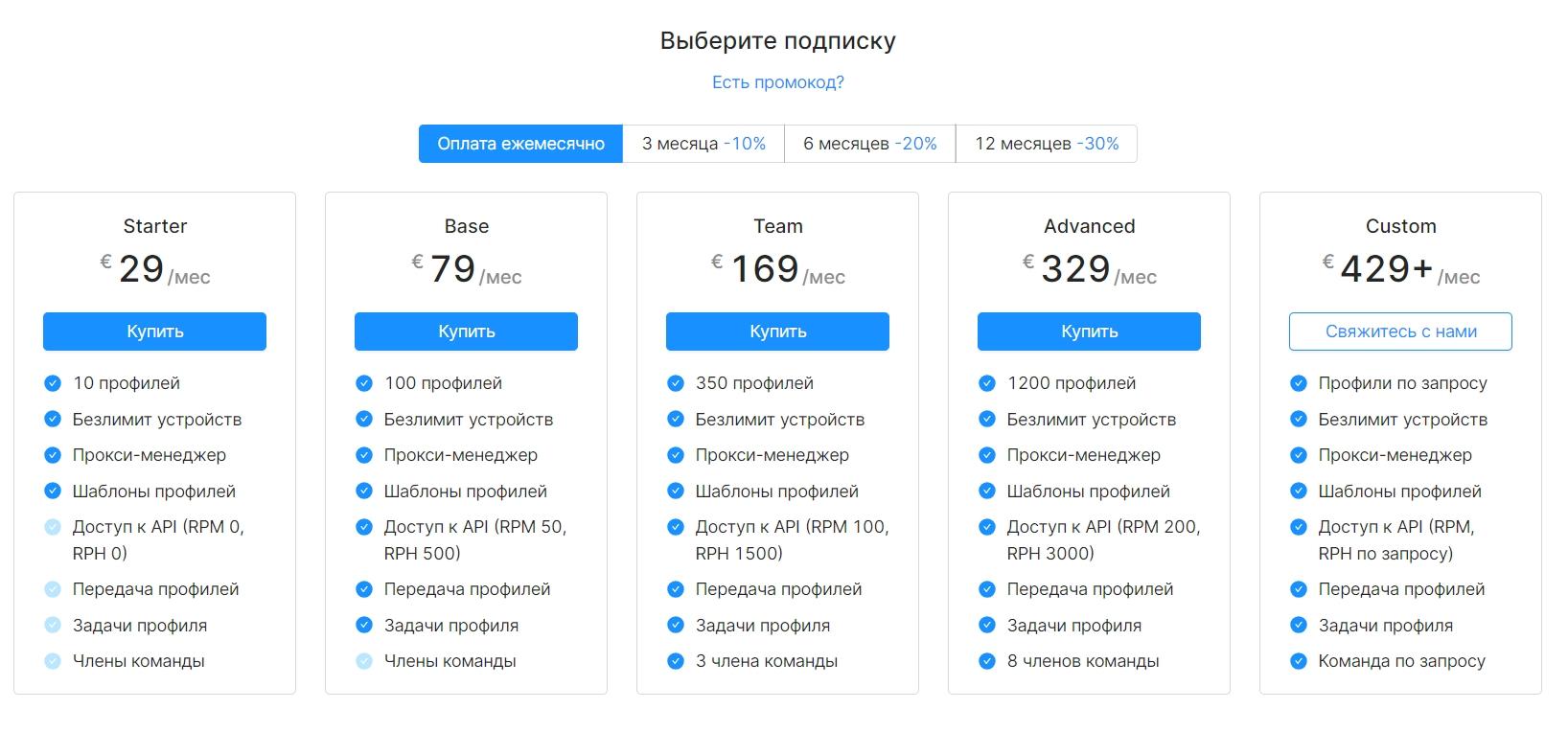Click the checkmark beside Team's Доступ к API
The width and height of the screenshot is (1568, 732).
click(x=676, y=527)
